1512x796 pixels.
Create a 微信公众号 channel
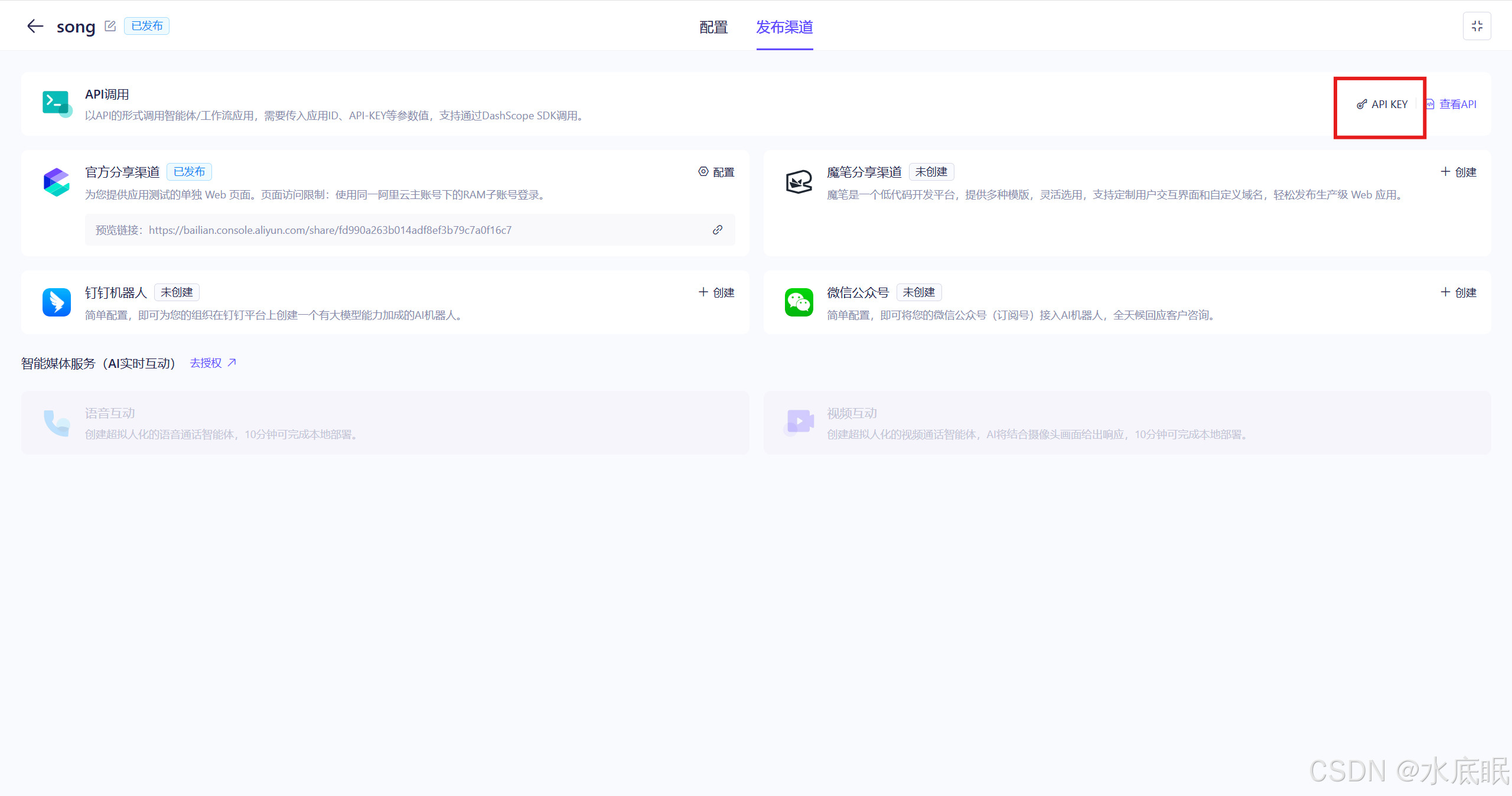(x=1458, y=292)
